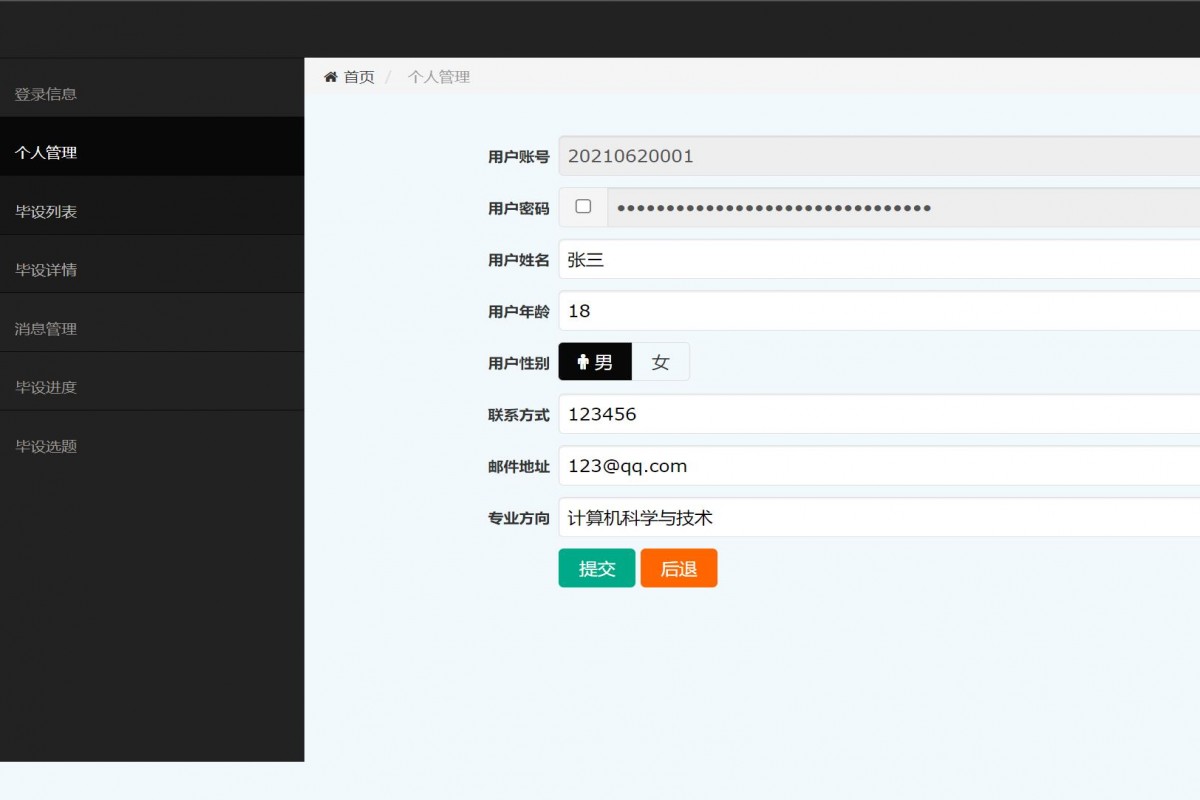
Task: Open 毕设进度 sidebar item
Action: coord(46,388)
